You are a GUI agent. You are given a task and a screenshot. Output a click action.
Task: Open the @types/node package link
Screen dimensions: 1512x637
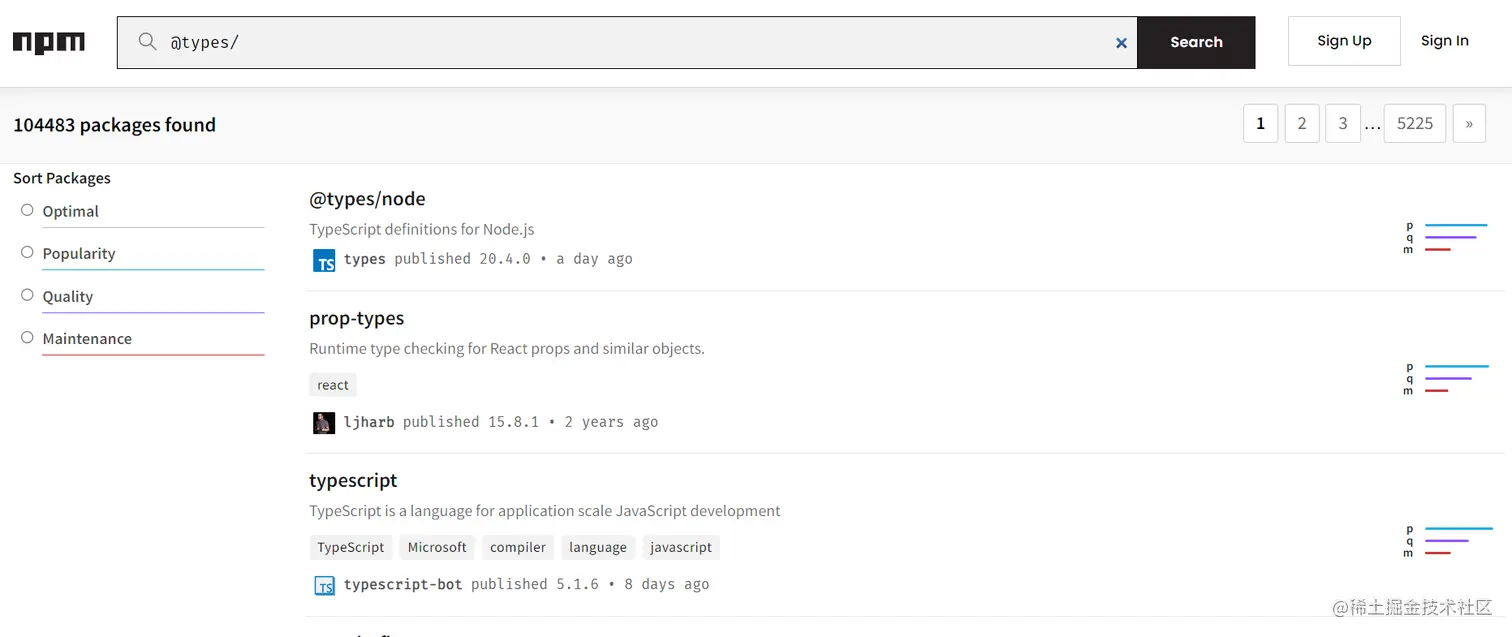tap(367, 199)
